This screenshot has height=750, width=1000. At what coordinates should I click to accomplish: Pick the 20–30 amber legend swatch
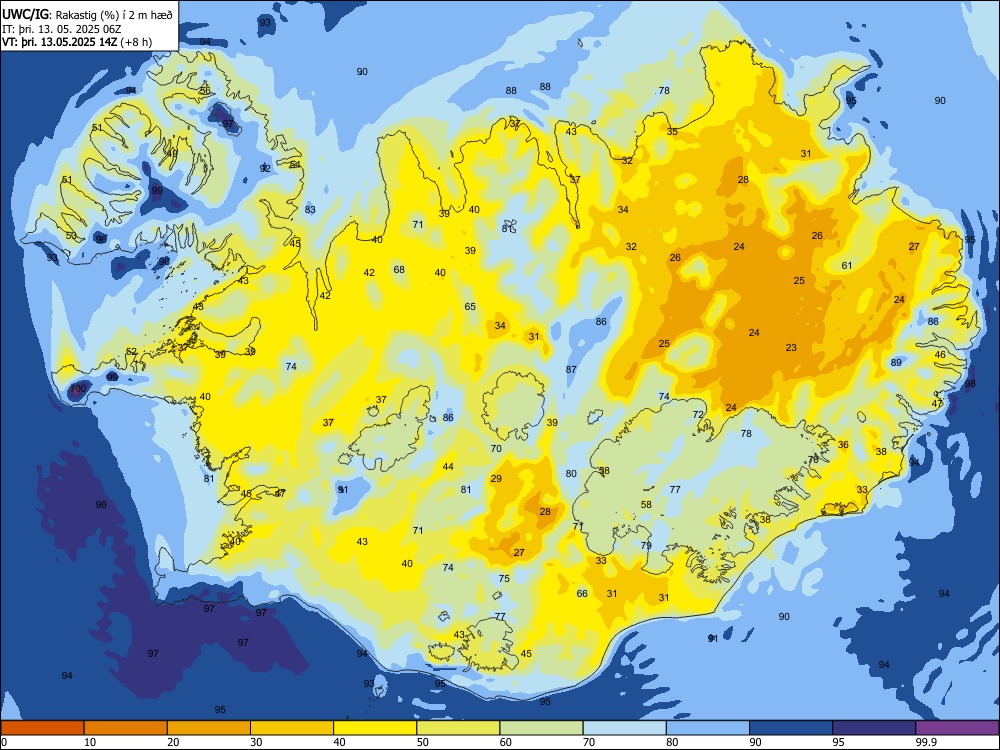[x=209, y=728]
